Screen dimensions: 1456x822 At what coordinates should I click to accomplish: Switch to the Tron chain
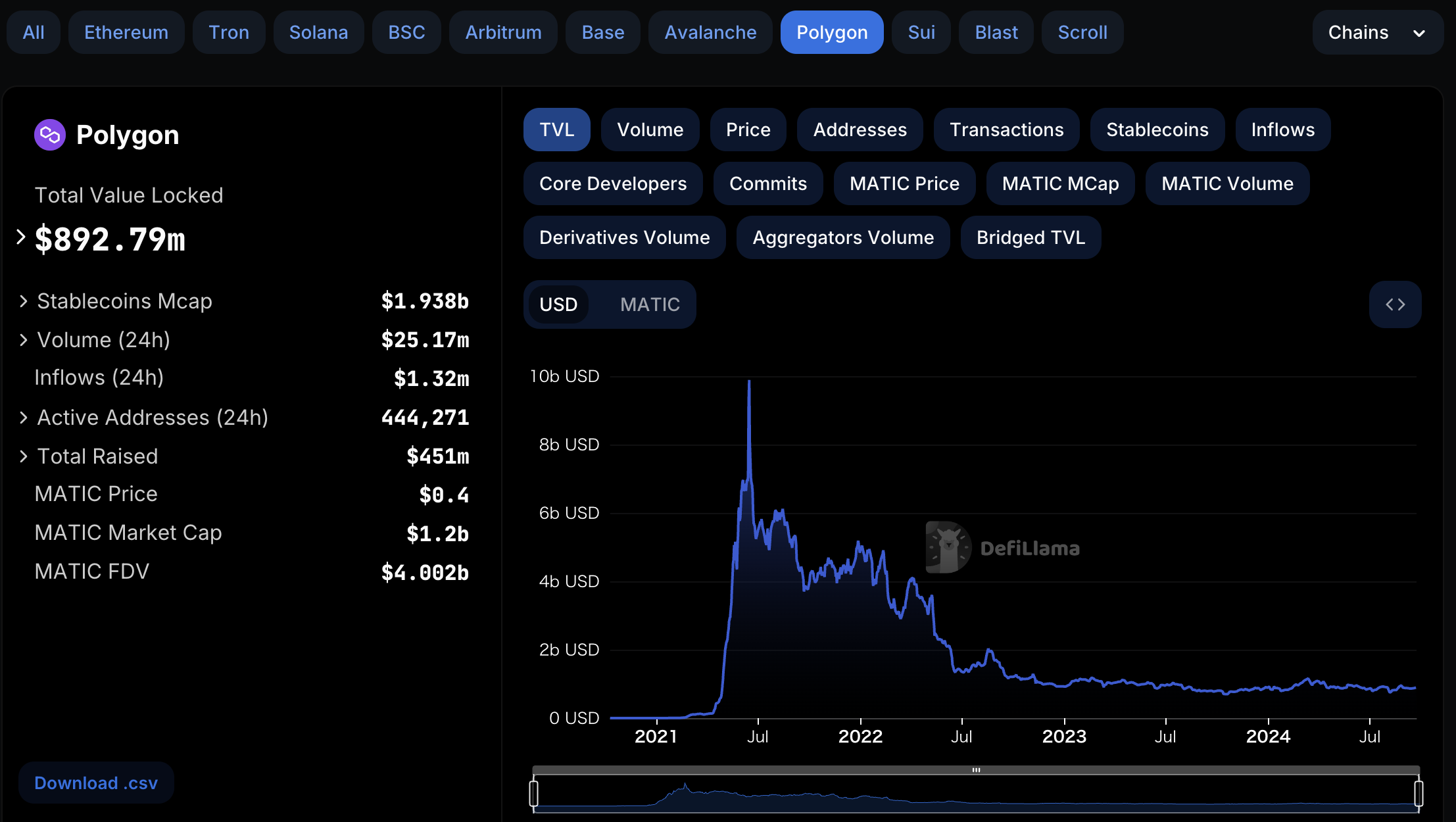229,32
